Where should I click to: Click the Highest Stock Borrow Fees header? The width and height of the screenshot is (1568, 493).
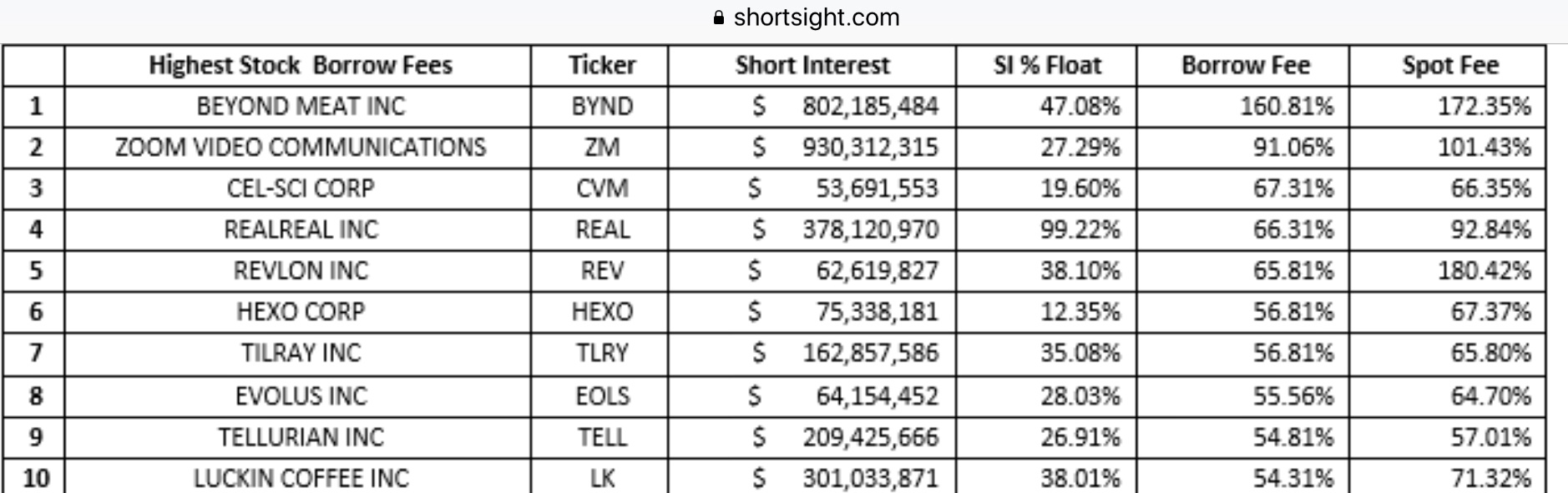(x=300, y=65)
